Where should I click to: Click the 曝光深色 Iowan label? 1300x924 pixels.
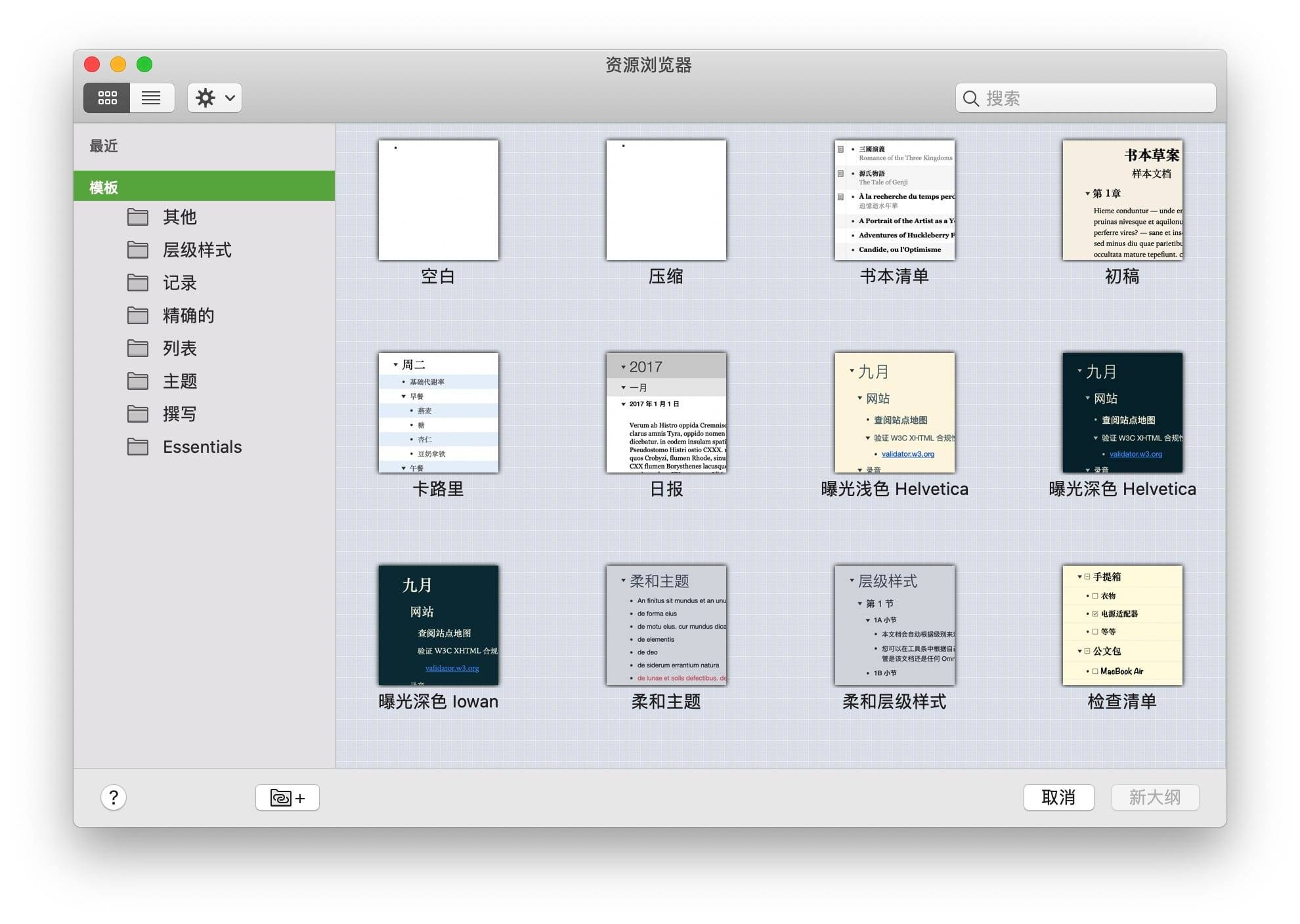pos(438,702)
